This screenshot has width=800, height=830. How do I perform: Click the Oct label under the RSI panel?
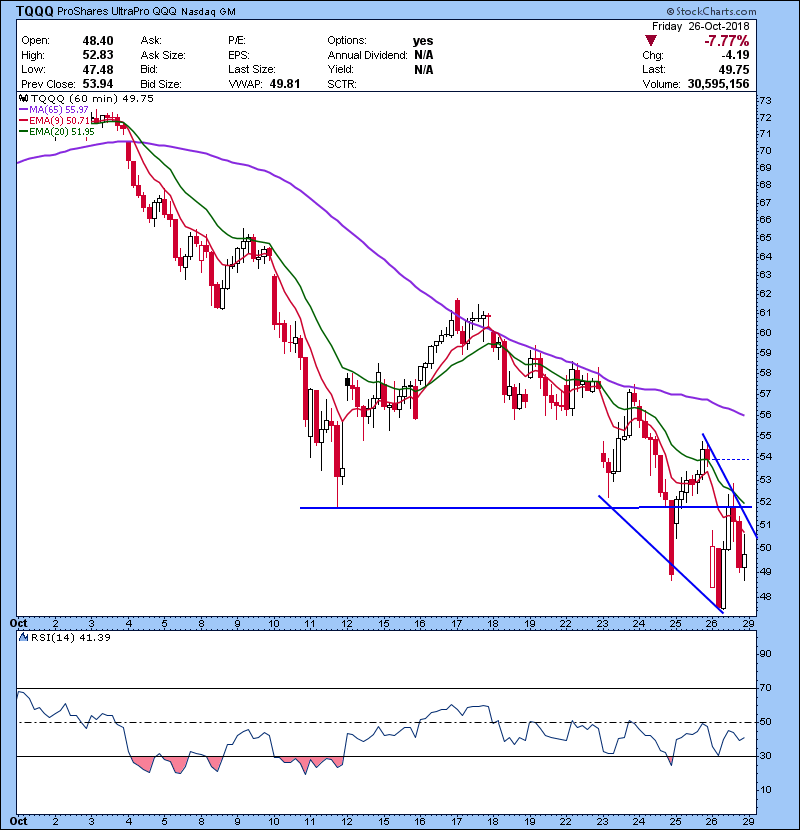click(19, 821)
